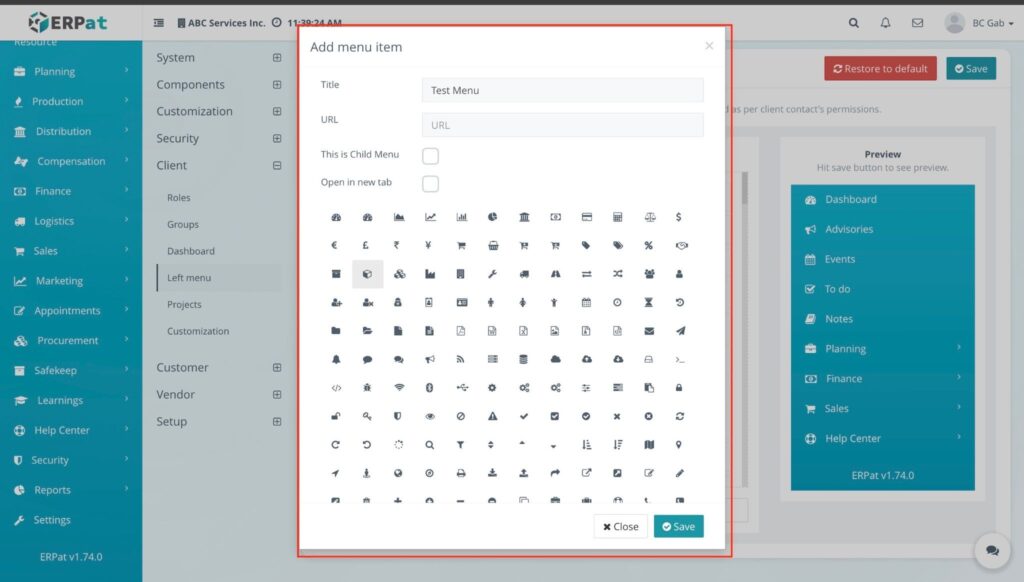Choose the warning triangle icon
Viewport: 1024px width, 582px height.
492,416
